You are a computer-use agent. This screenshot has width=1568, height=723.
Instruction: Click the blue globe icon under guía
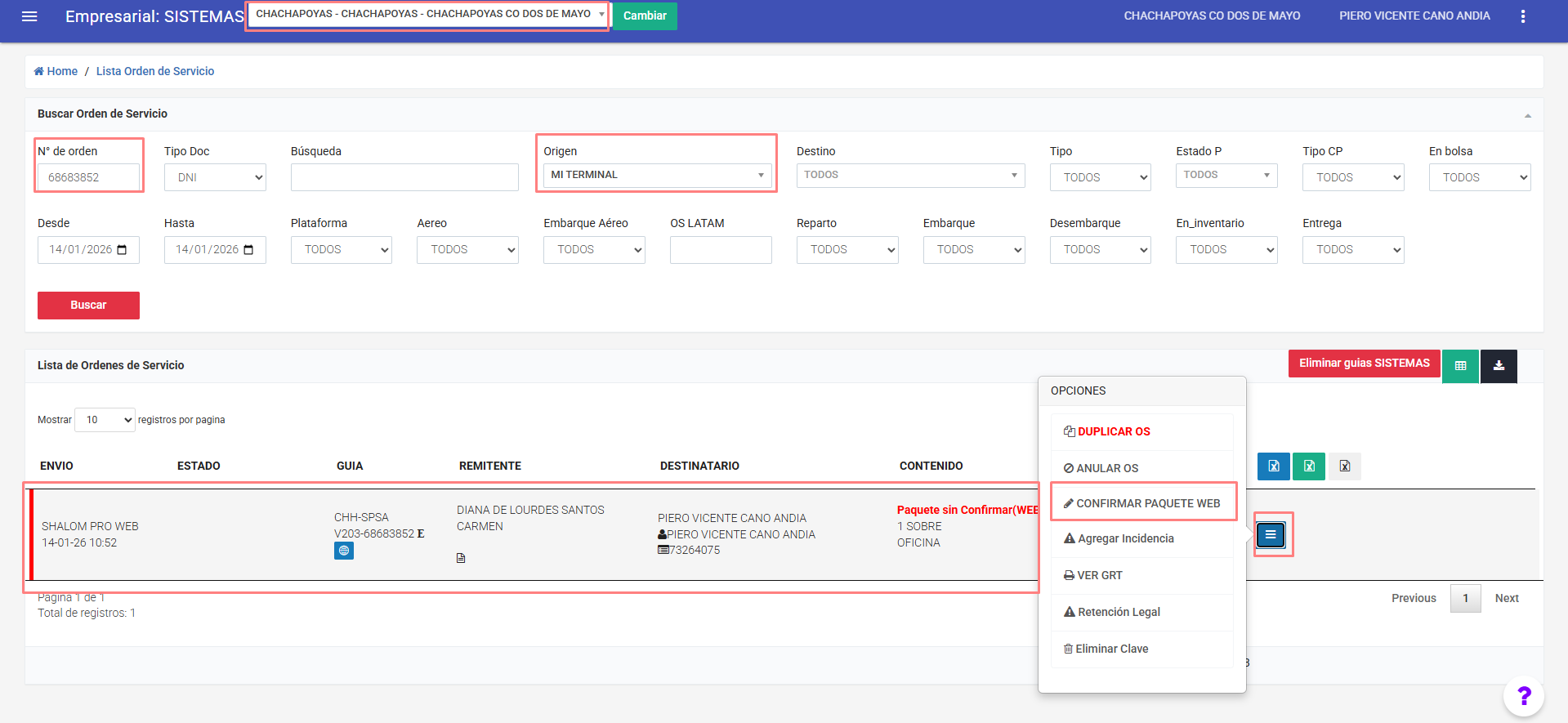pos(344,551)
